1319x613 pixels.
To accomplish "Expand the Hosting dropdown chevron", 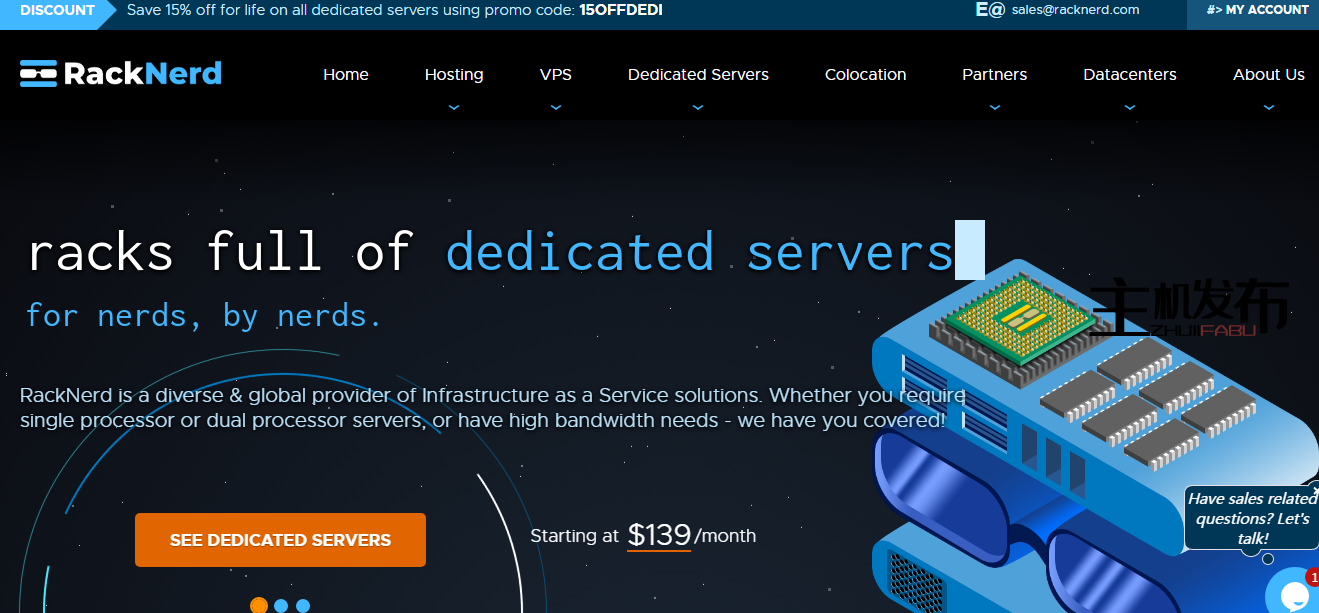I will [454, 107].
